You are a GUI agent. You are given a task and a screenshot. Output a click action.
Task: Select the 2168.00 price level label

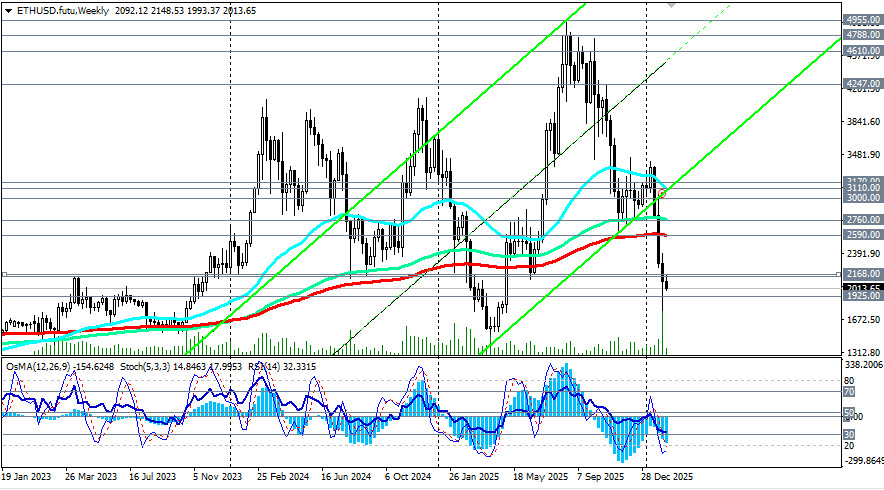[861, 273]
